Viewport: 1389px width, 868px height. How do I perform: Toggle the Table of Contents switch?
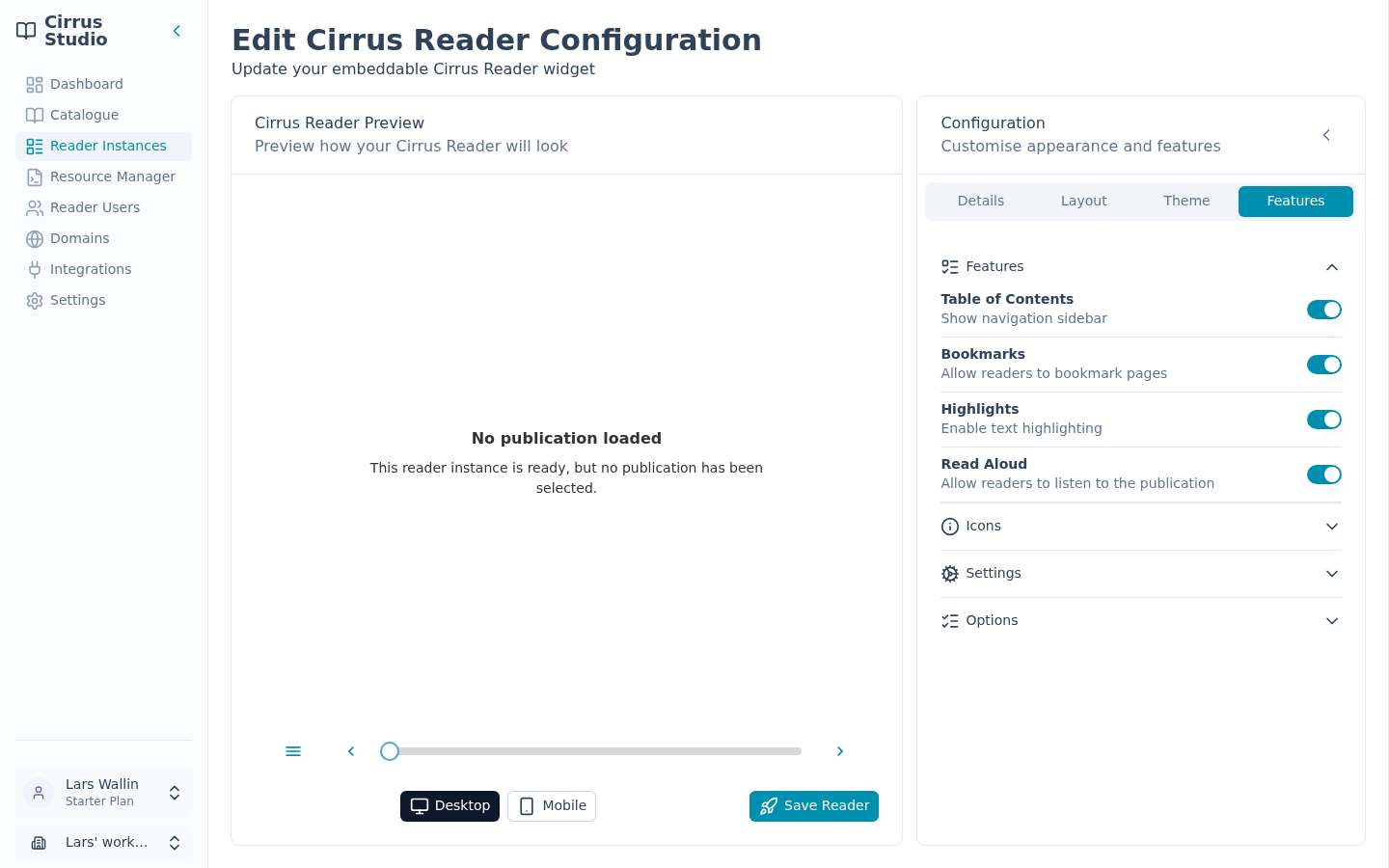tap(1324, 310)
